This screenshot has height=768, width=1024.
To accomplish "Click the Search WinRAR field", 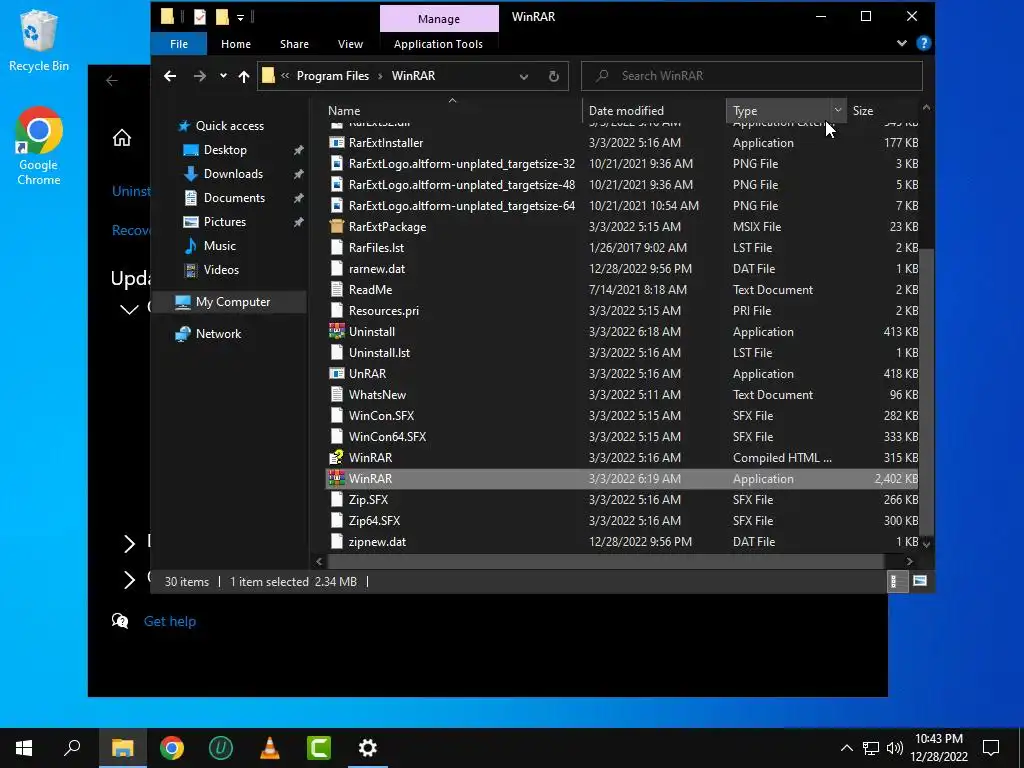I will coord(752,76).
